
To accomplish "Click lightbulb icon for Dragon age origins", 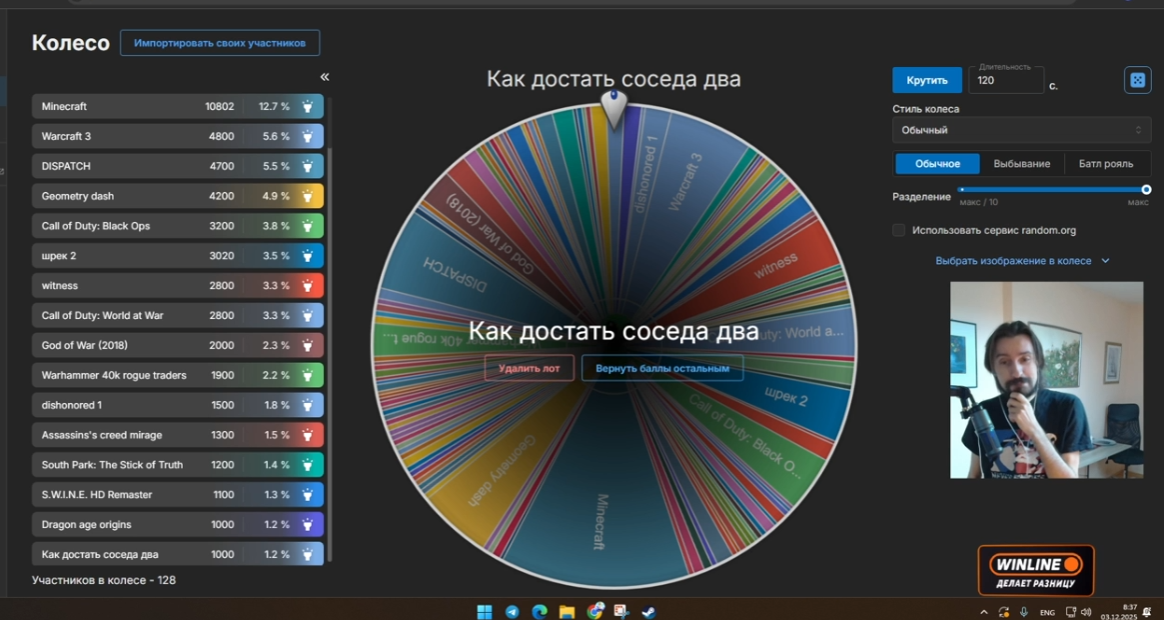I will [307, 524].
